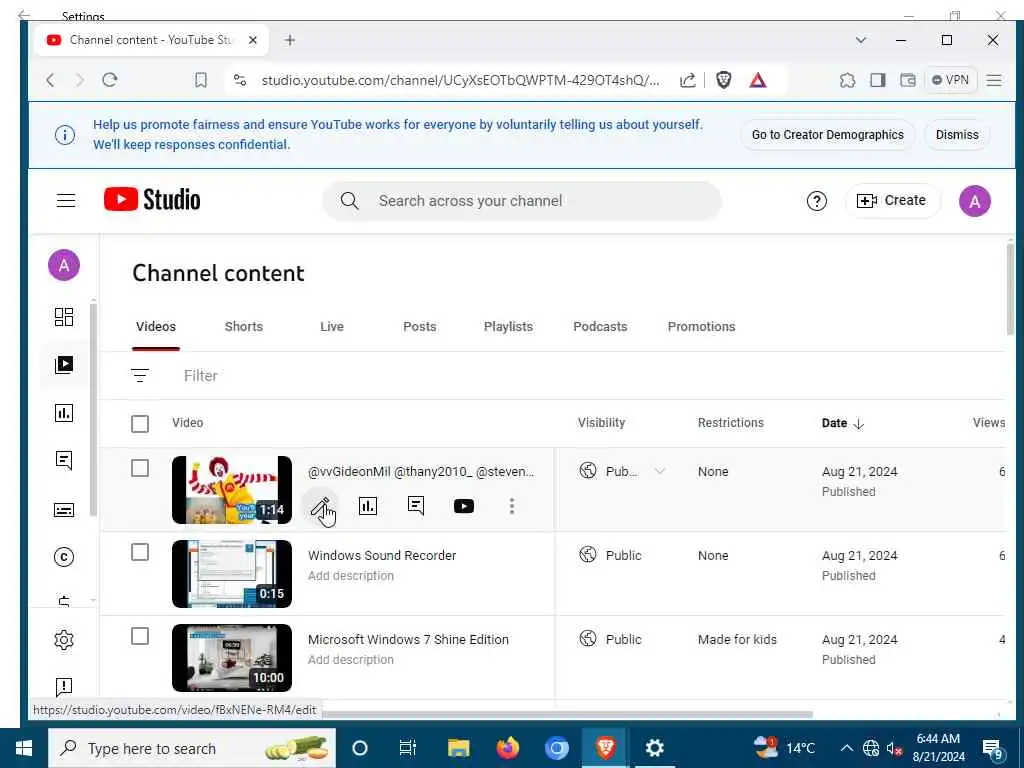1024x768 pixels.
Task: Dismiss the demographics banner
Action: click(x=957, y=135)
